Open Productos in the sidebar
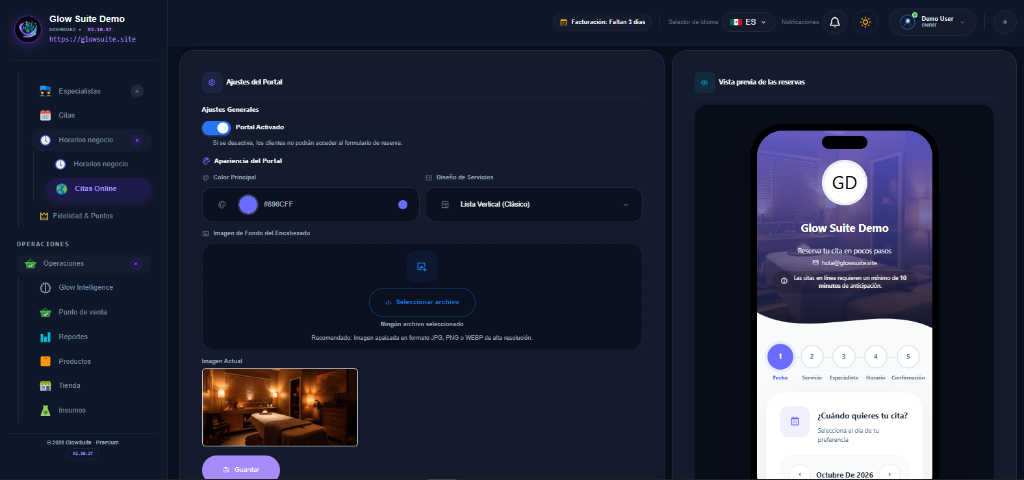Image resolution: width=1024 pixels, height=480 pixels. (74, 361)
